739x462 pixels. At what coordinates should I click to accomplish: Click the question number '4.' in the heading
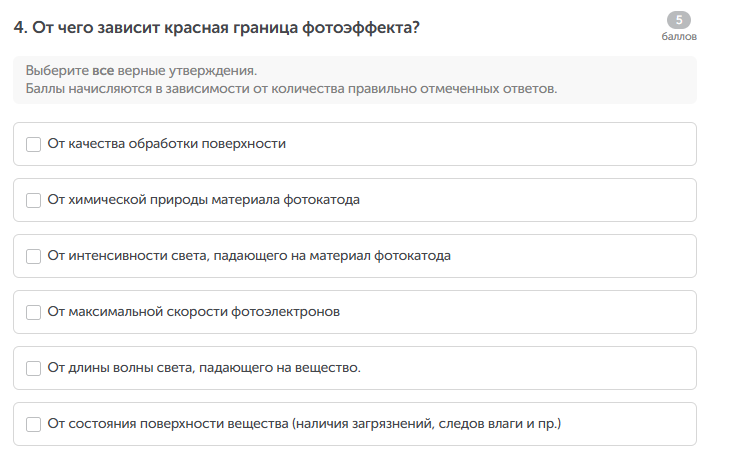[x=20, y=28]
